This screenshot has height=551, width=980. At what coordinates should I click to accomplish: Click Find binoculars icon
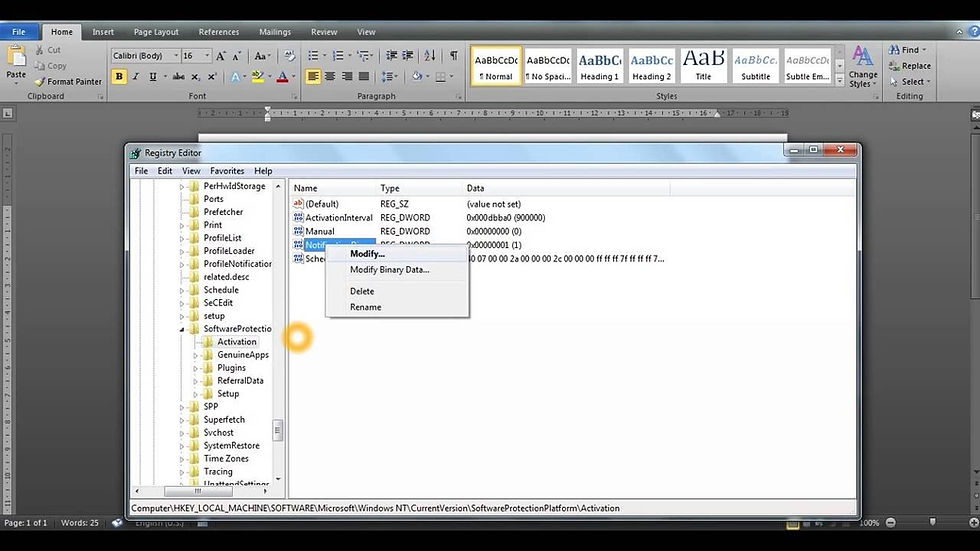[894, 50]
